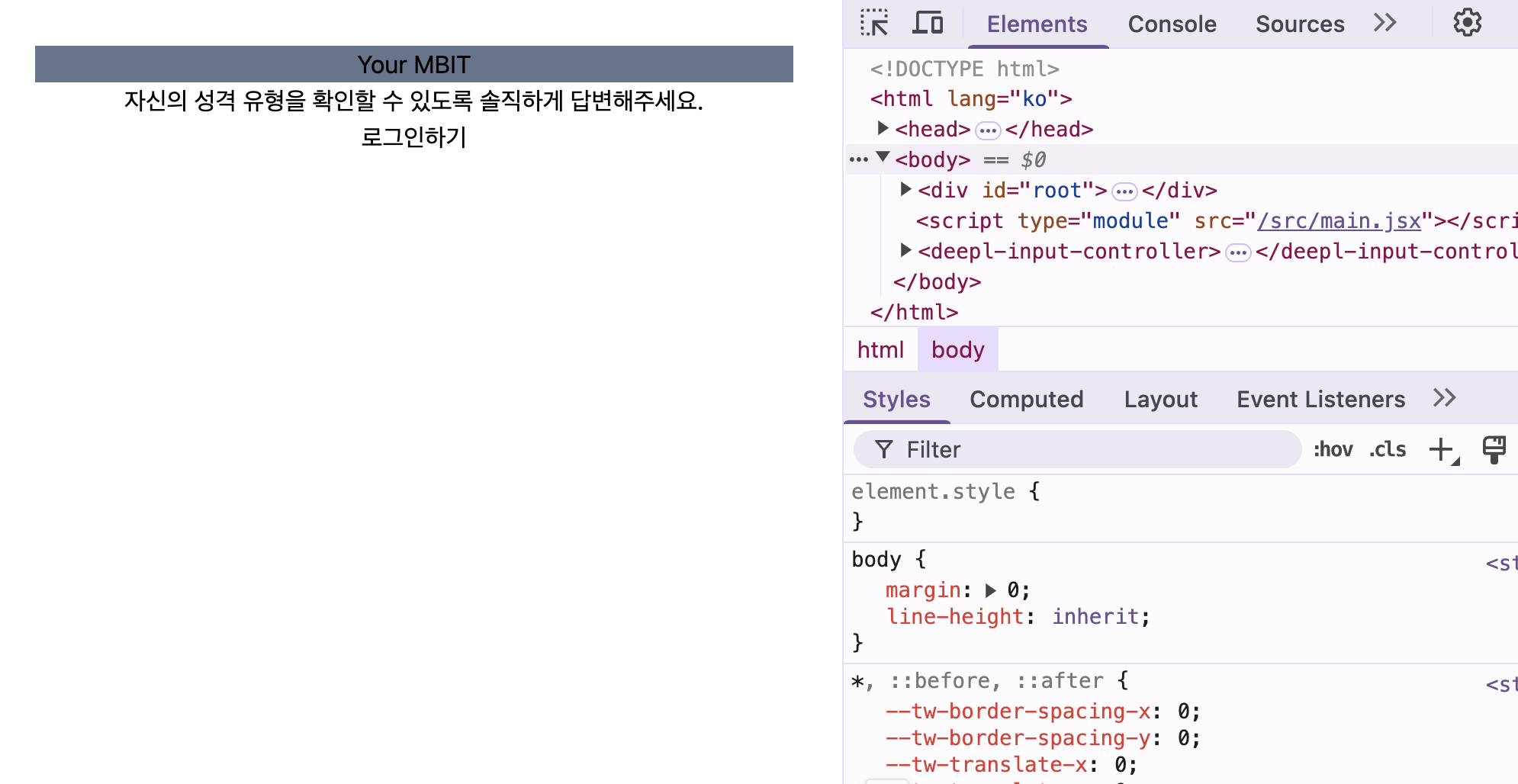Open the Event Listeners pane tab

pyautogui.click(x=1320, y=400)
